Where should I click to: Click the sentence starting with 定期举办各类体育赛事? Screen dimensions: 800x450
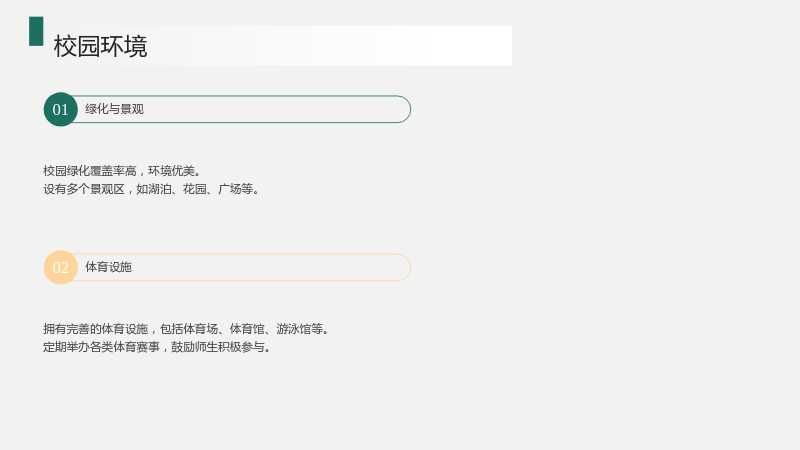click(157, 347)
